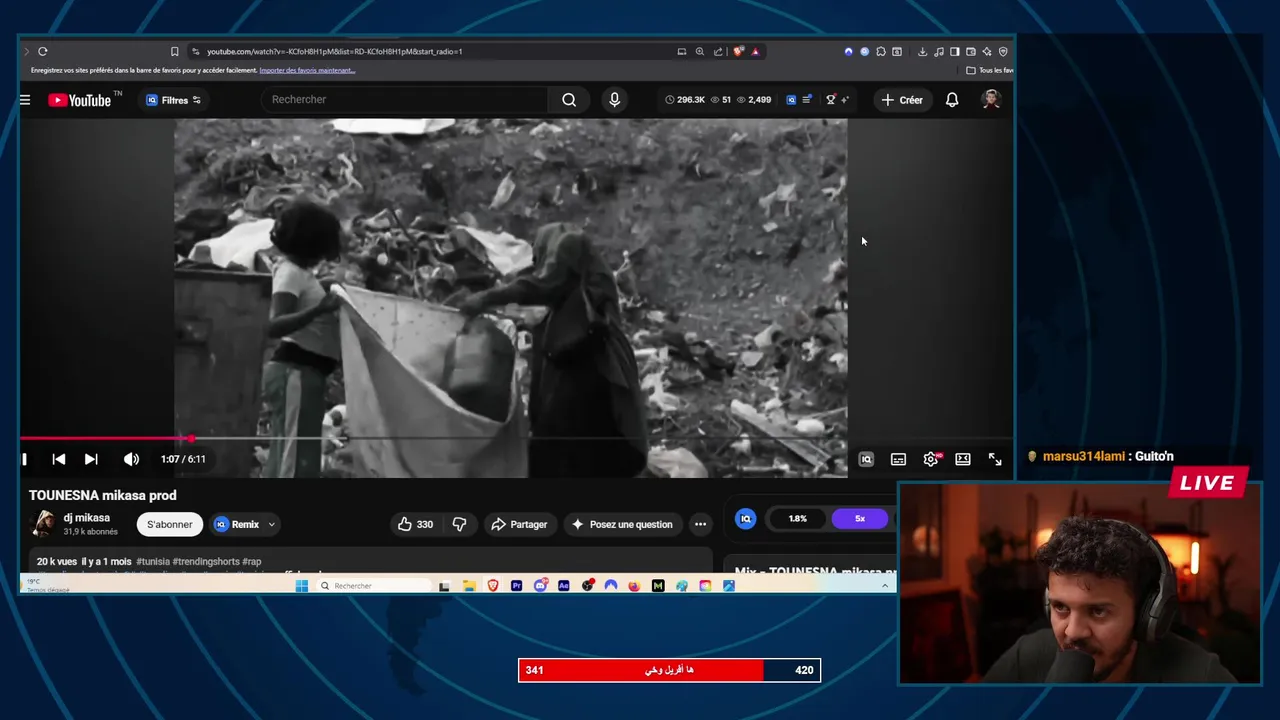Select the 5x purple pill
1280x720 pixels.
coord(860,518)
